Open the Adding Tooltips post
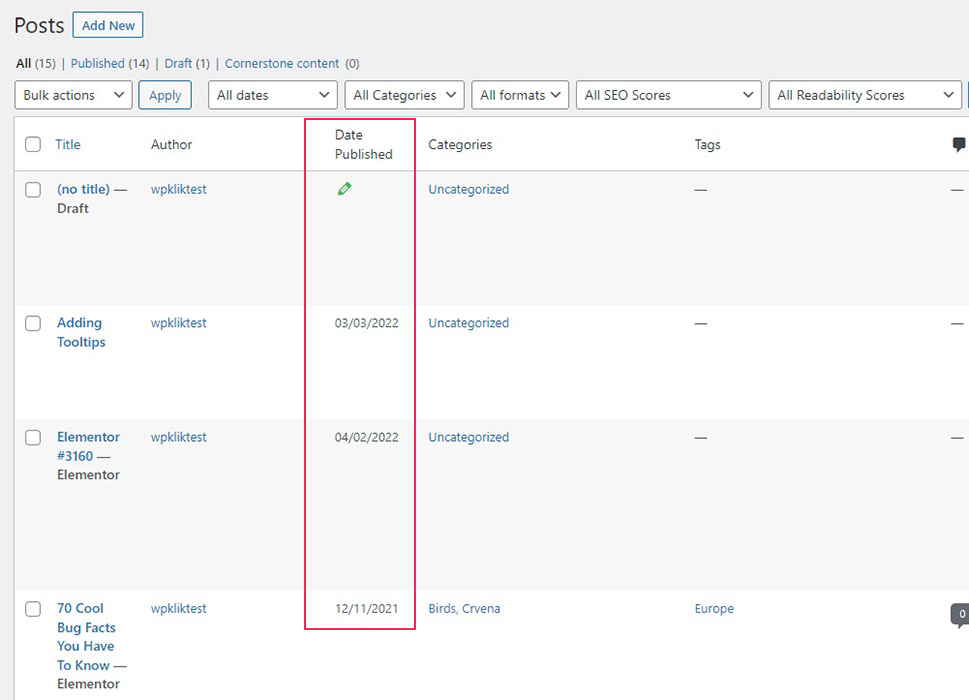Viewport: 969px width, 700px height. coord(81,332)
